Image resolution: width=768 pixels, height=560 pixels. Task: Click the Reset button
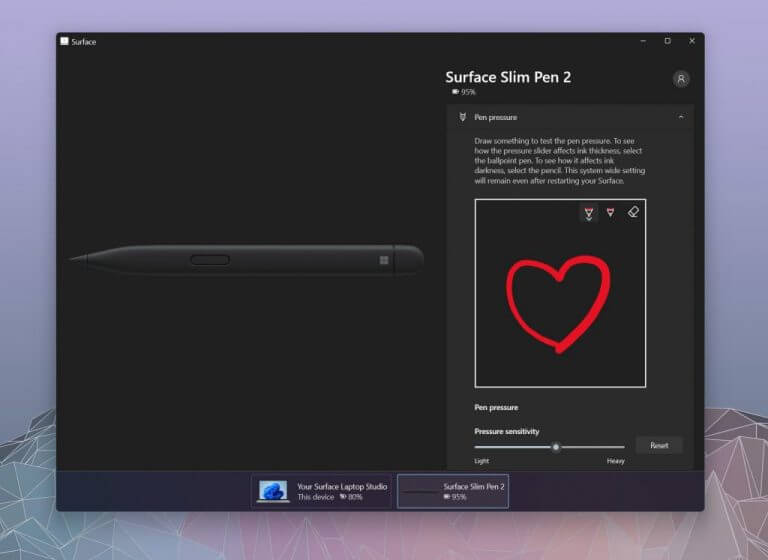[659, 445]
